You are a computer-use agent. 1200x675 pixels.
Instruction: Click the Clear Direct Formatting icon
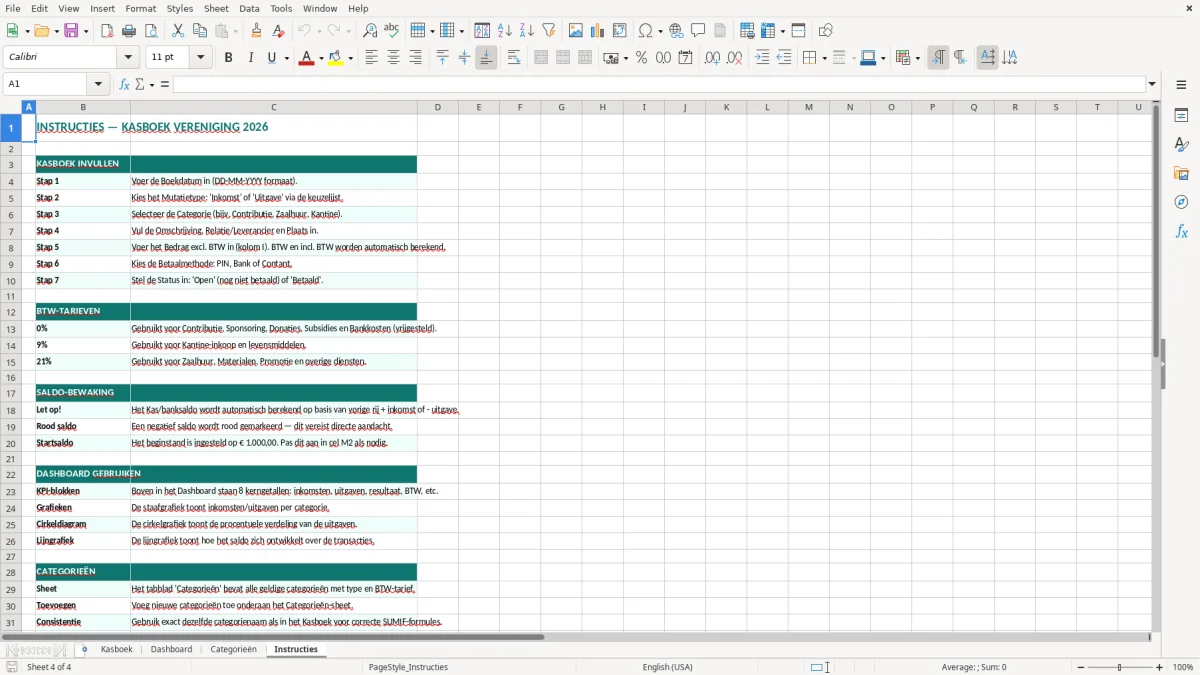point(279,31)
